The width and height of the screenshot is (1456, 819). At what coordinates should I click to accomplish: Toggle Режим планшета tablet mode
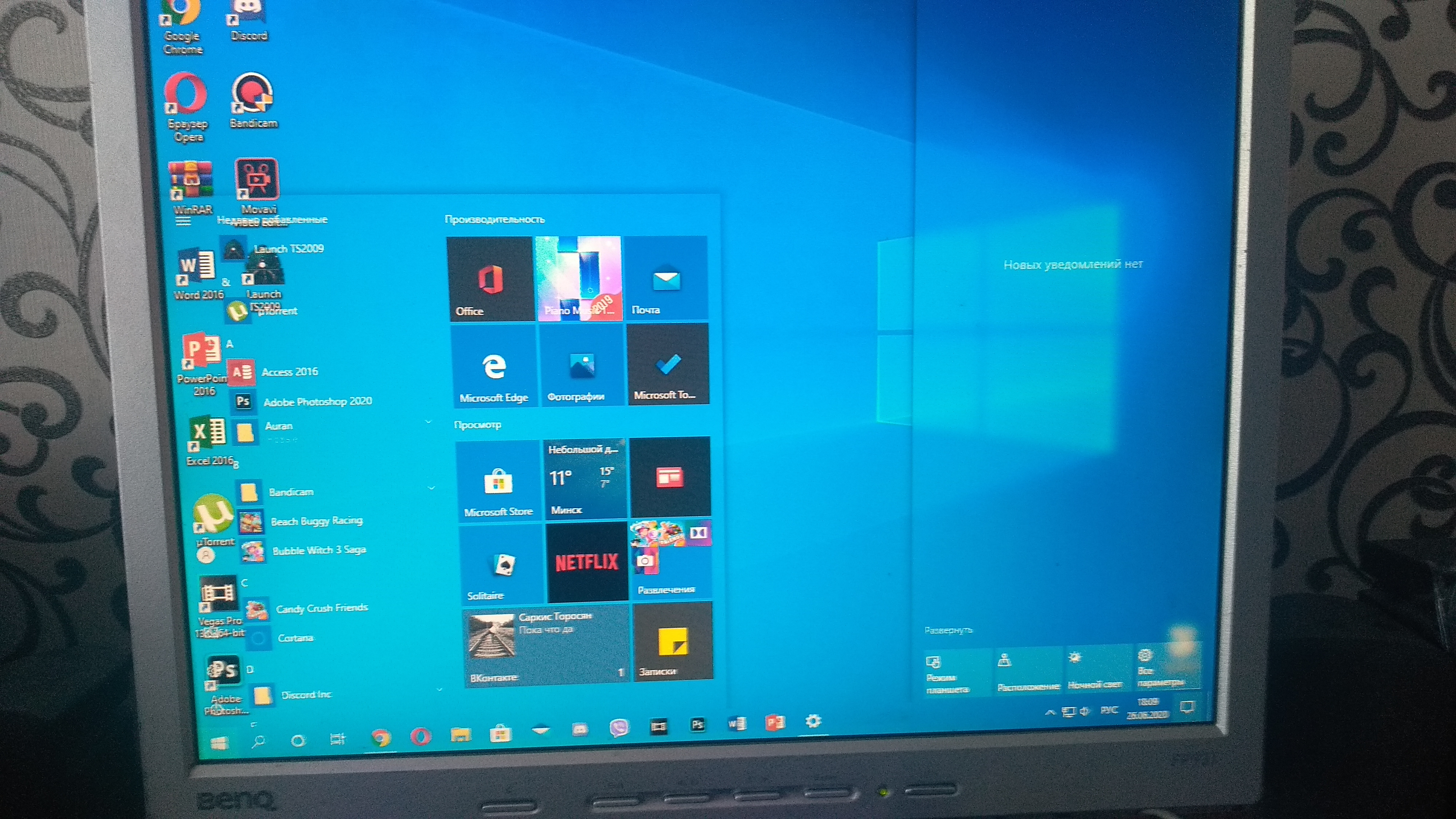[x=957, y=673]
